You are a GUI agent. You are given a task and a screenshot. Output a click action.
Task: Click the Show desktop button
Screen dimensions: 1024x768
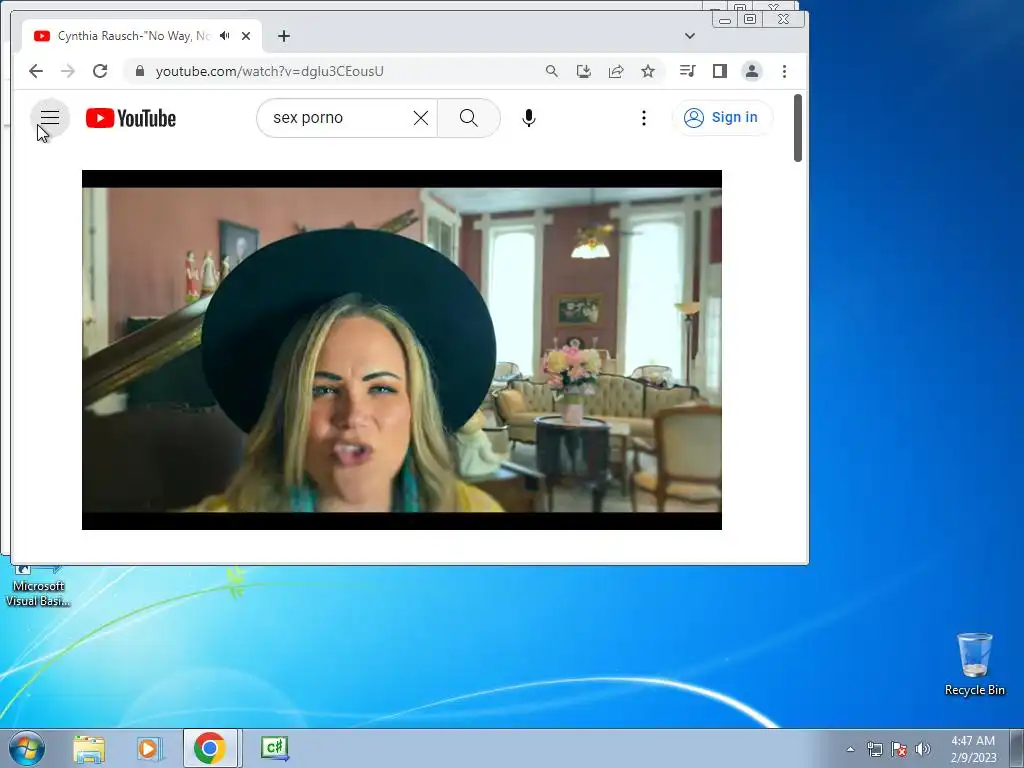[1017, 748]
